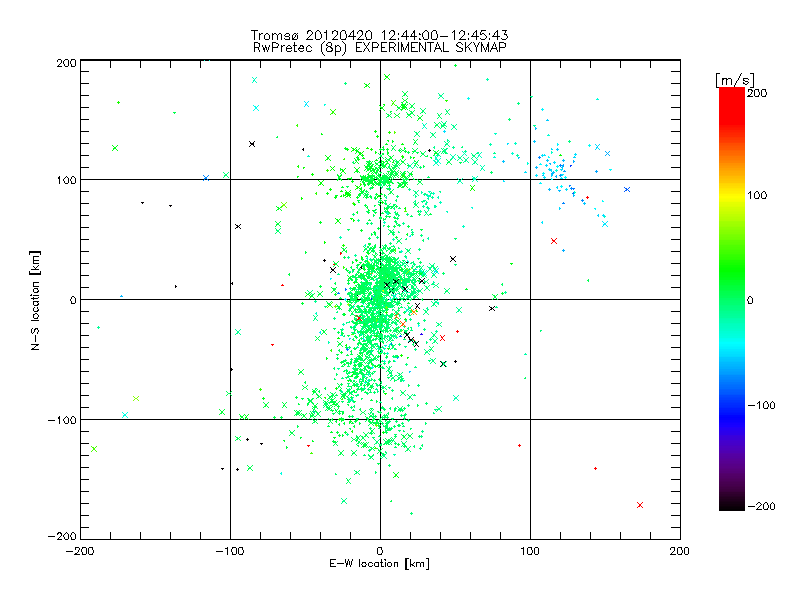The height and width of the screenshot is (600, 800).
Task: Click the x-axis tick label "-100"
Action: (x=230, y=551)
